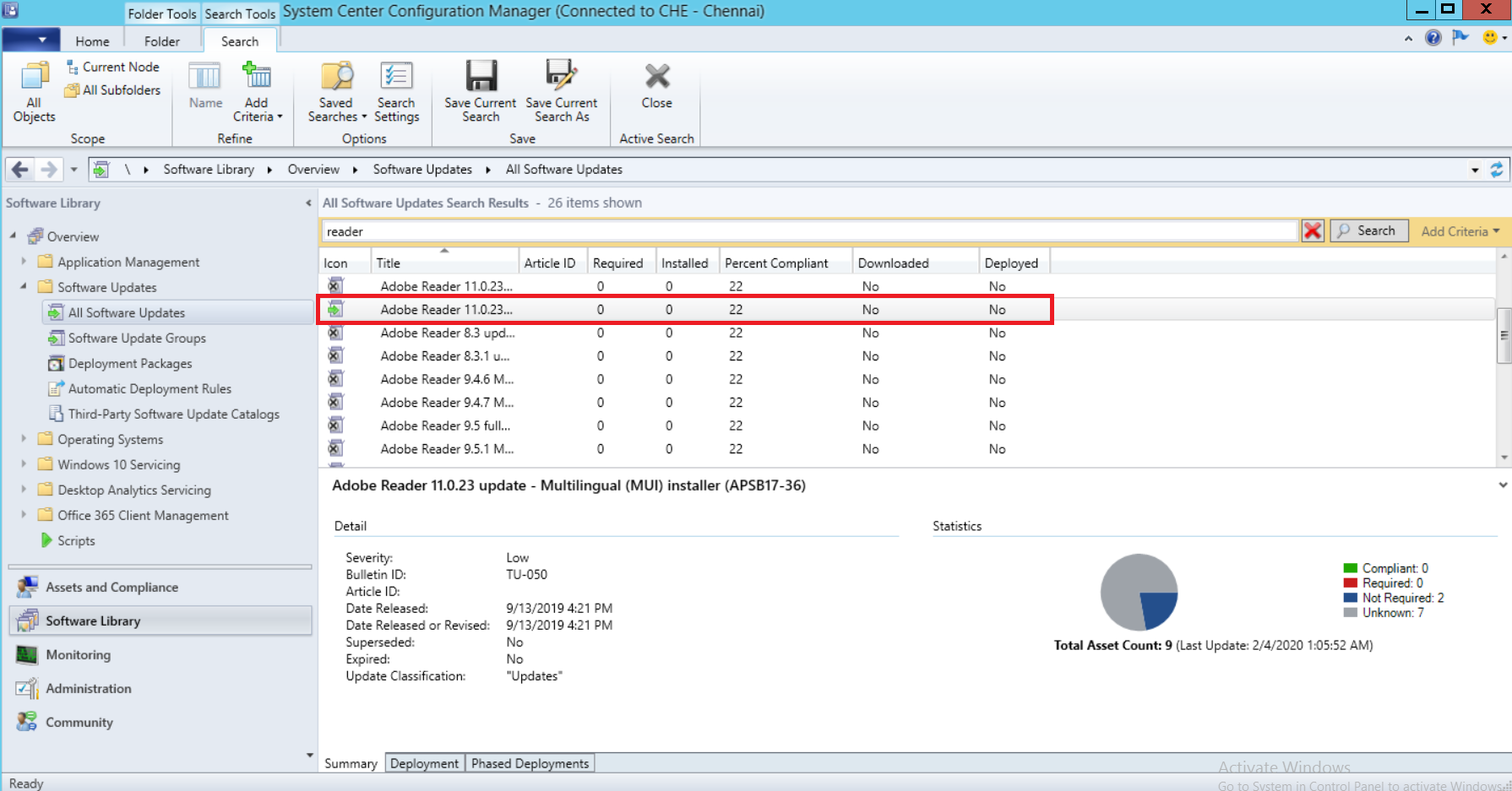Screen dimensions: 1512x791
Task: Open address bar history dropdown
Action: 1475,170
